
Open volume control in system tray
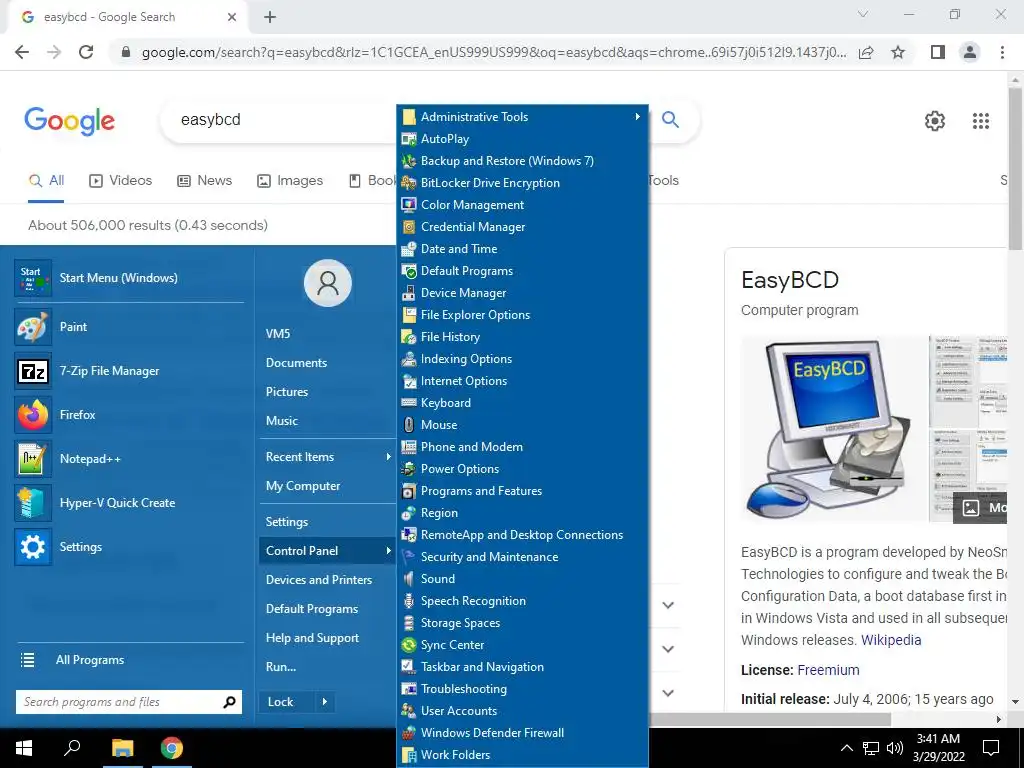click(x=895, y=748)
